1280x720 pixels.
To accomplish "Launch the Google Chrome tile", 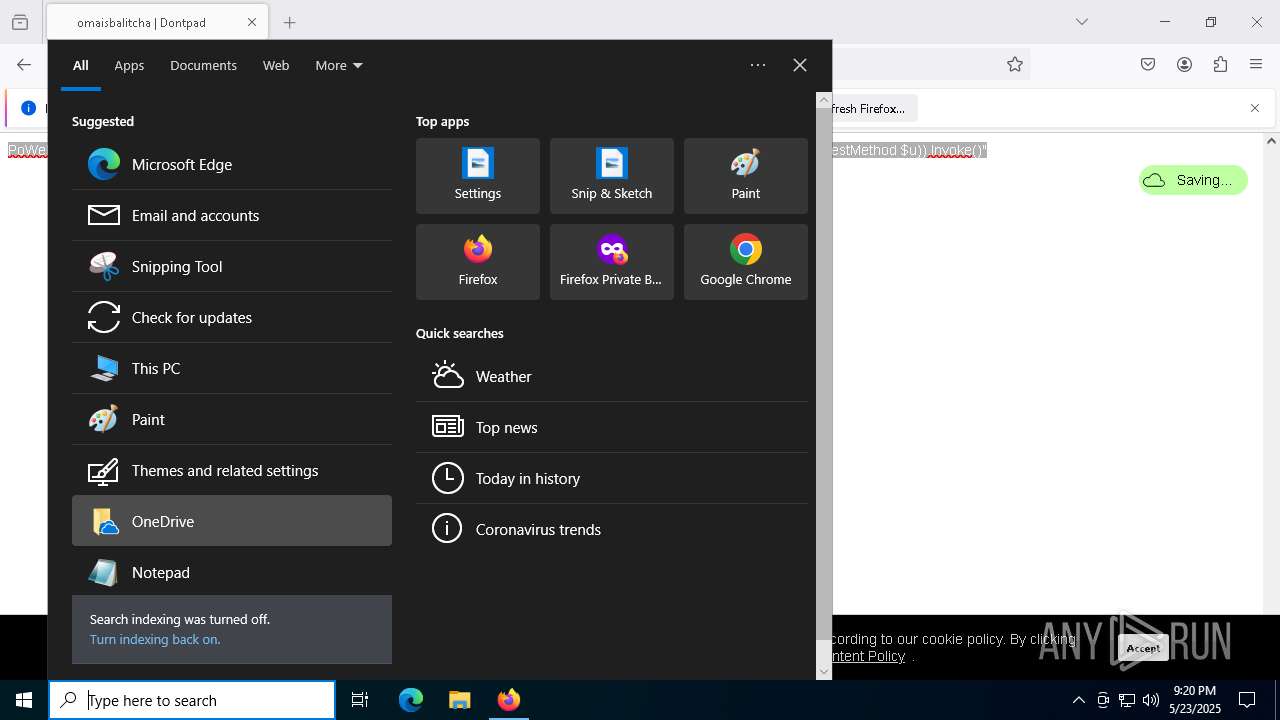I will [746, 262].
